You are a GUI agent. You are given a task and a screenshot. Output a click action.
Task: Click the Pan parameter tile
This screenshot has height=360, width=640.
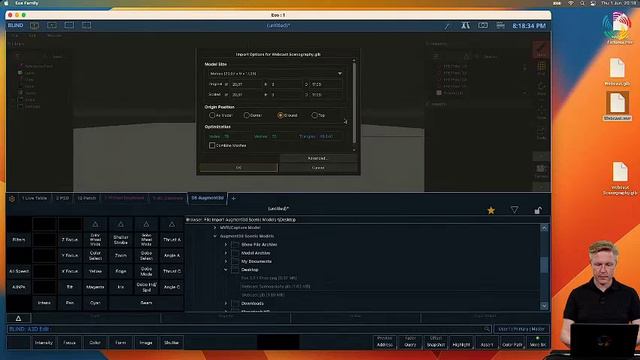coord(70,303)
